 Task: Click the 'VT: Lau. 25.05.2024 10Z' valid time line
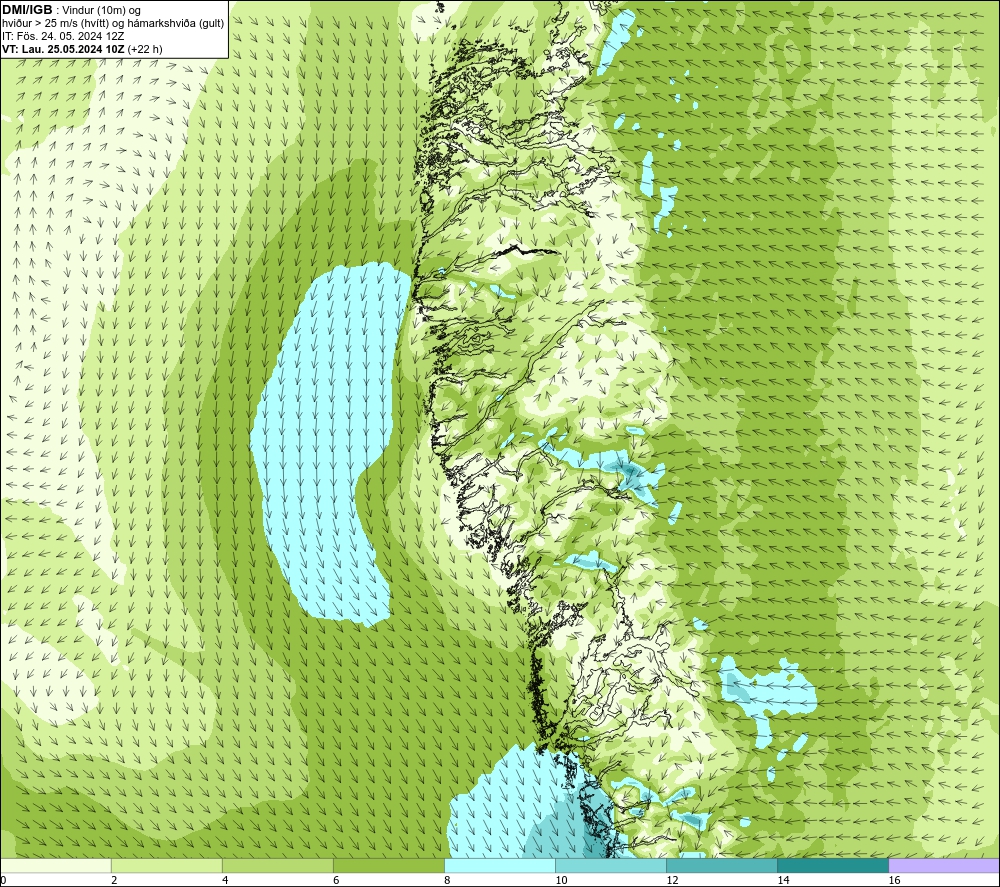64,49
